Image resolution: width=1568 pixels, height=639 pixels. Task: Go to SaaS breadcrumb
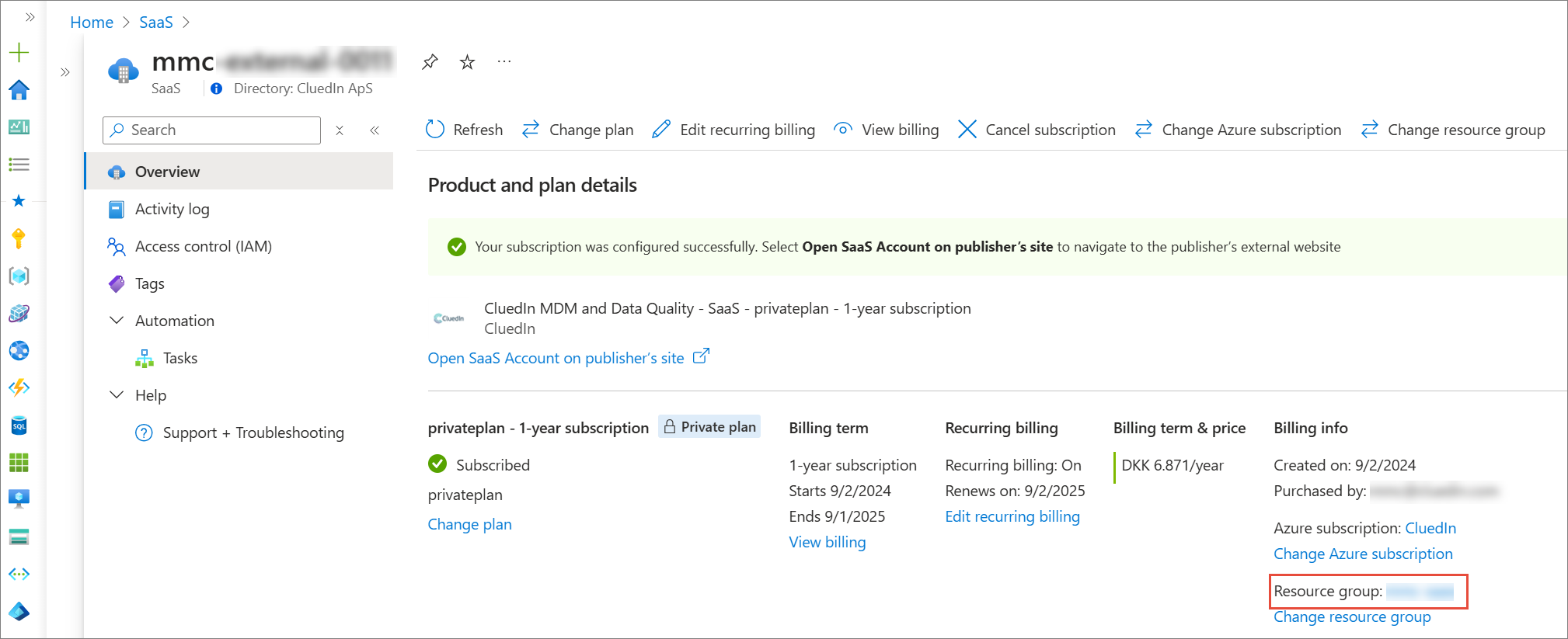tap(156, 23)
